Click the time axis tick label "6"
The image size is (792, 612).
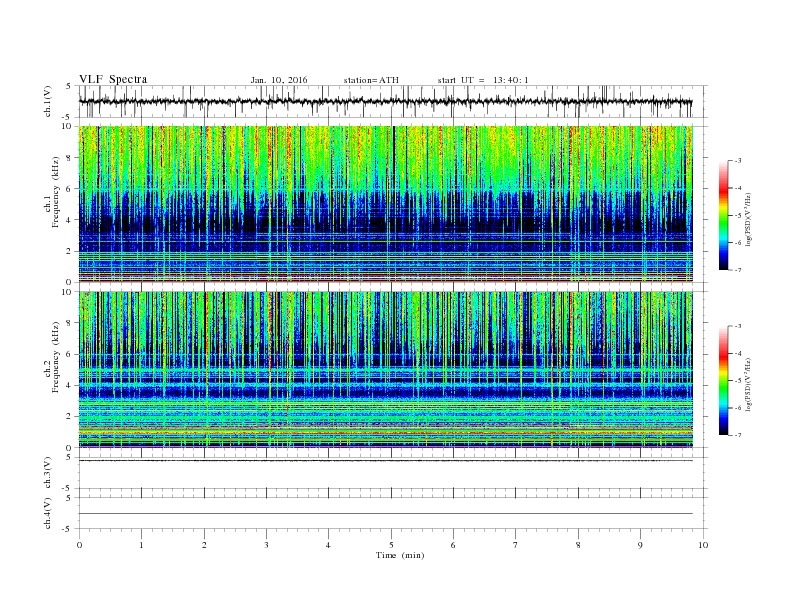point(453,545)
